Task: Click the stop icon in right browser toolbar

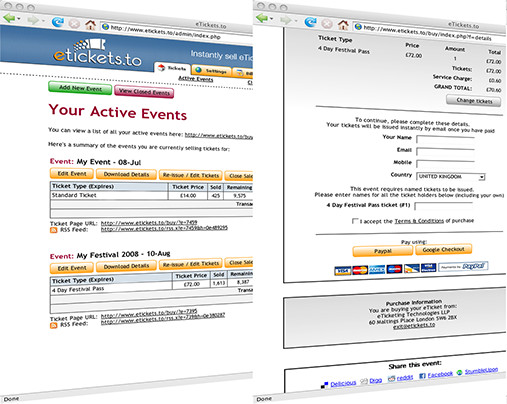Action: click(327, 23)
